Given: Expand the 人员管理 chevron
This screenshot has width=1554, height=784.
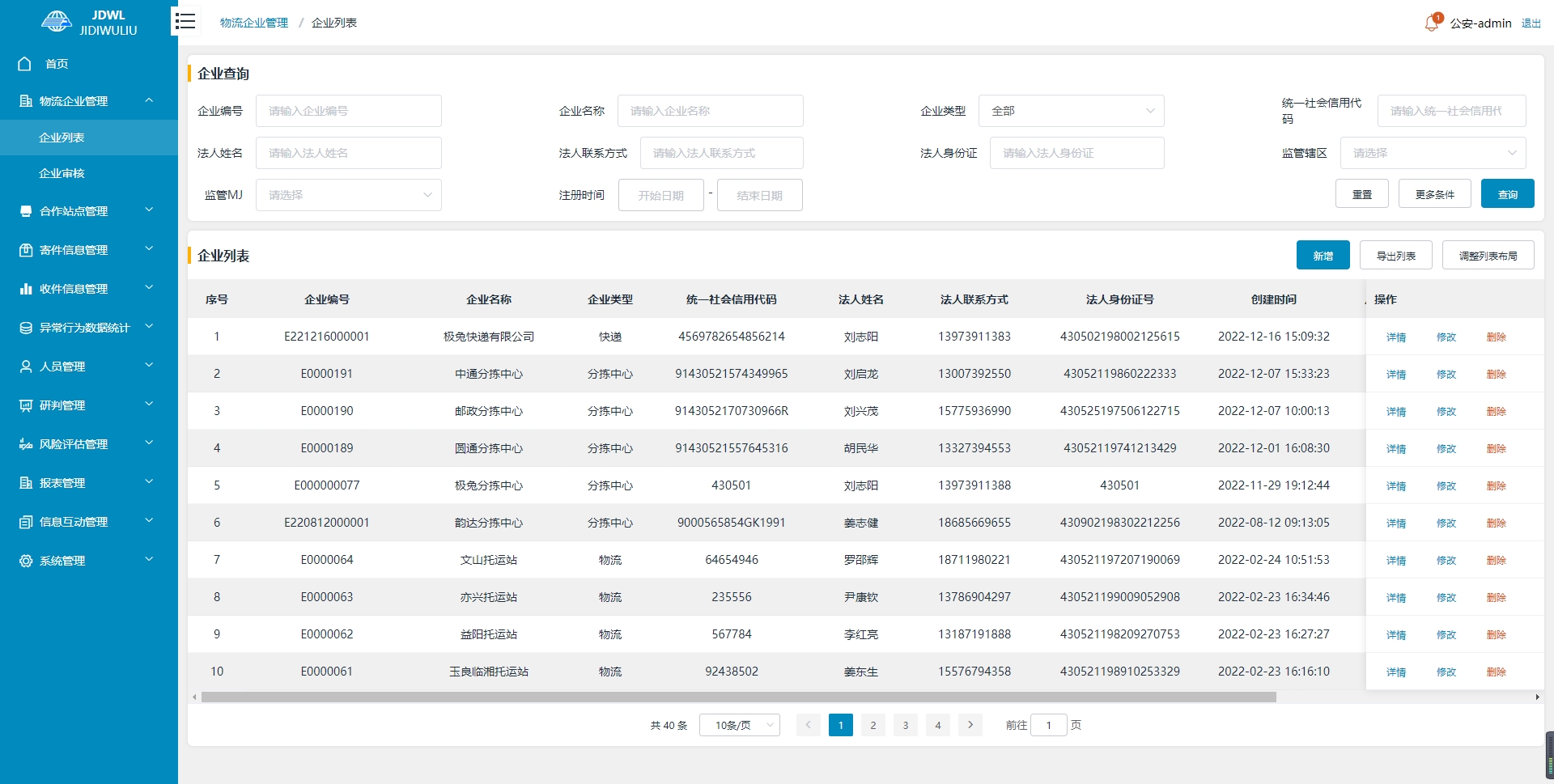Looking at the screenshot, I should (x=149, y=366).
